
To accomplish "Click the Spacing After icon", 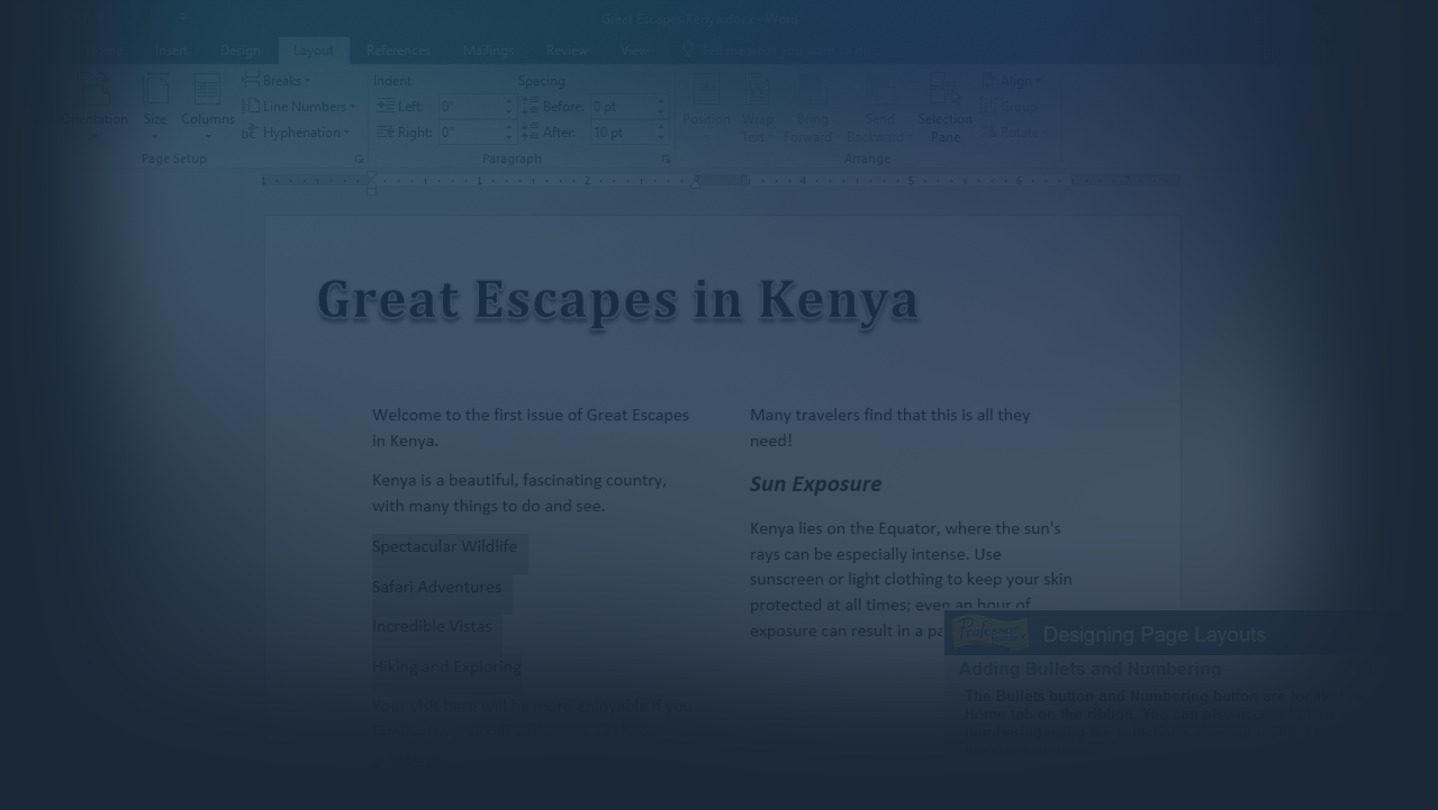I will [530, 132].
